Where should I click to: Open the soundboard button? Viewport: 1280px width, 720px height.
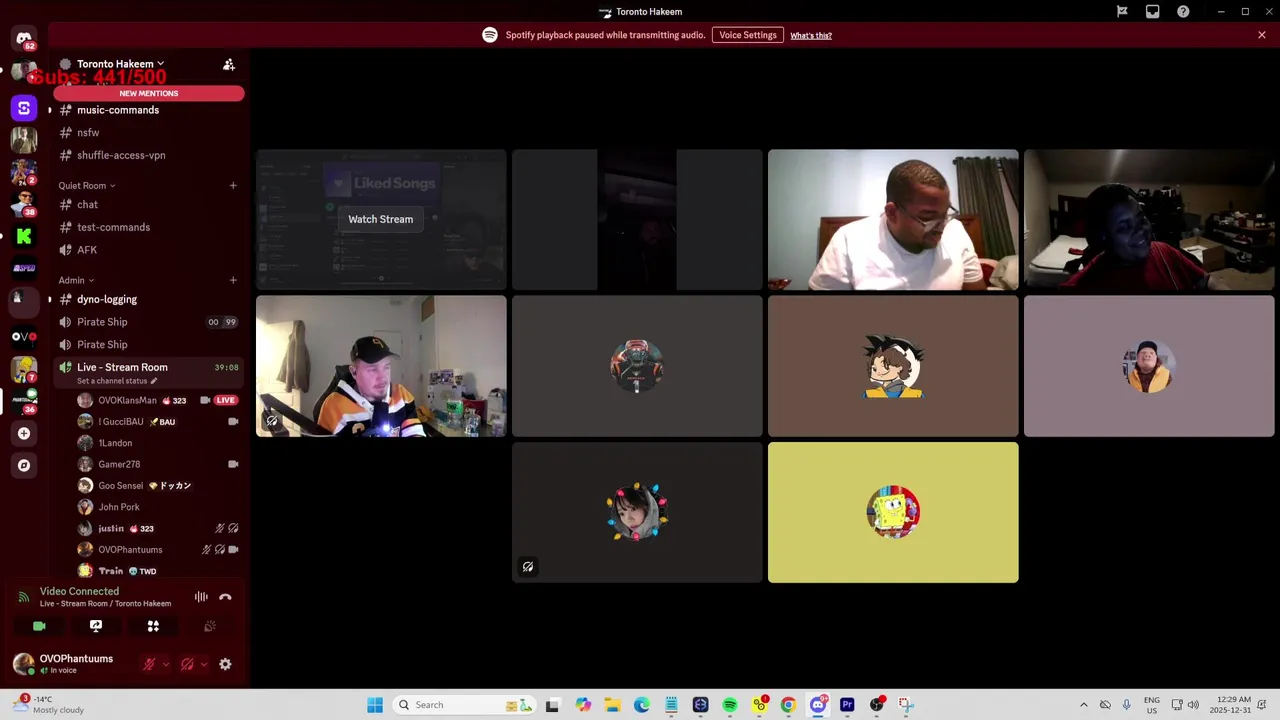click(x=210, y=626)
